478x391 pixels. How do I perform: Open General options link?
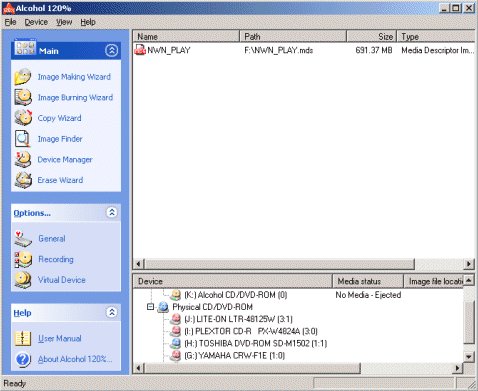(52, 239)
